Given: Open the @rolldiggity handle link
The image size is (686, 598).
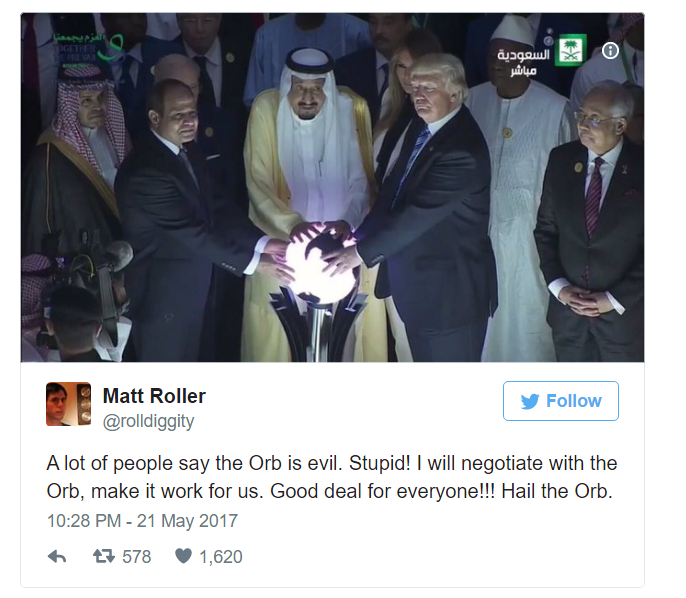Looking at the screenshot, I should coord(148,421).
